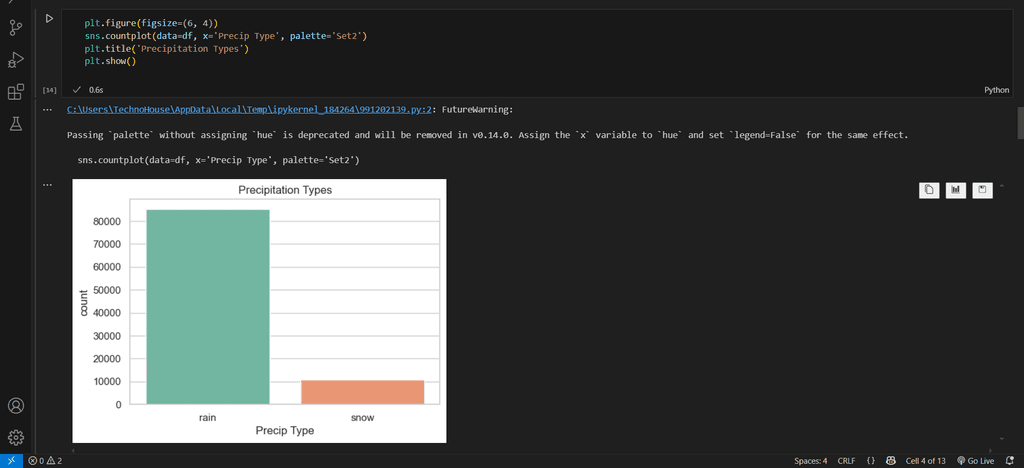Open the remote window indicator
The height and width of the screenshot is (468, 1024).
pos(11,461)
